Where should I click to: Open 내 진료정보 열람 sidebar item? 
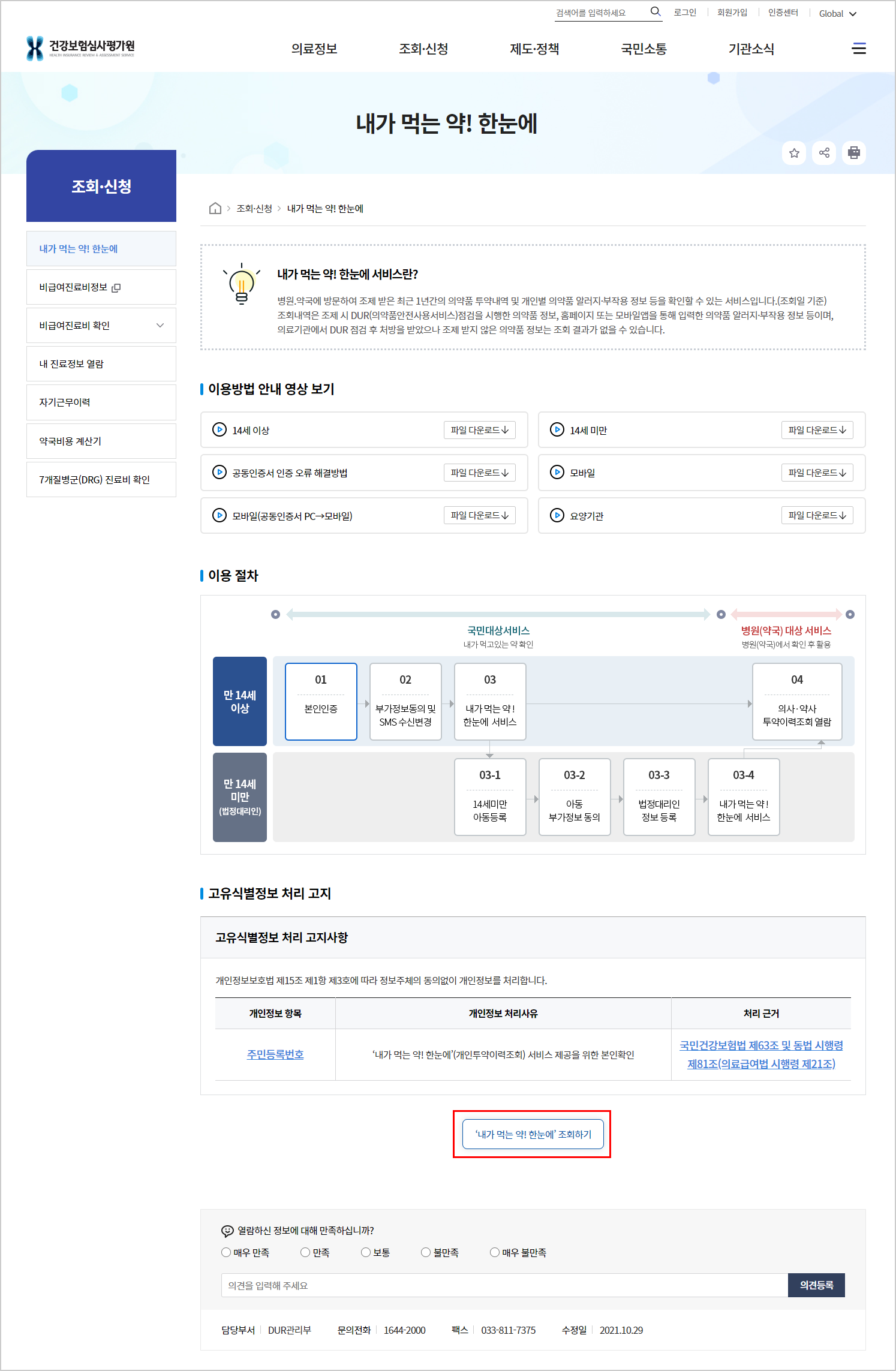point(101,363)
